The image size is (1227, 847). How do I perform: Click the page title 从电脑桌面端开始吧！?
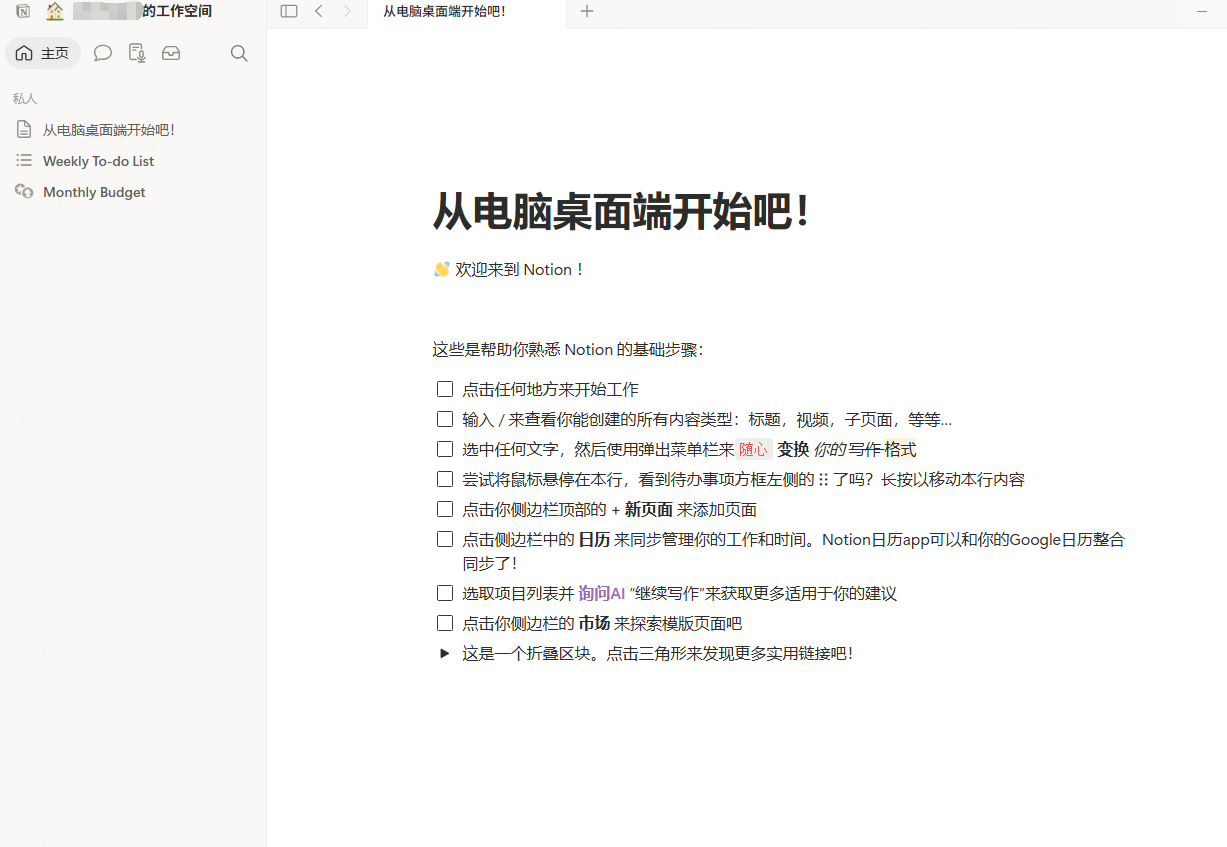[621, 213]
